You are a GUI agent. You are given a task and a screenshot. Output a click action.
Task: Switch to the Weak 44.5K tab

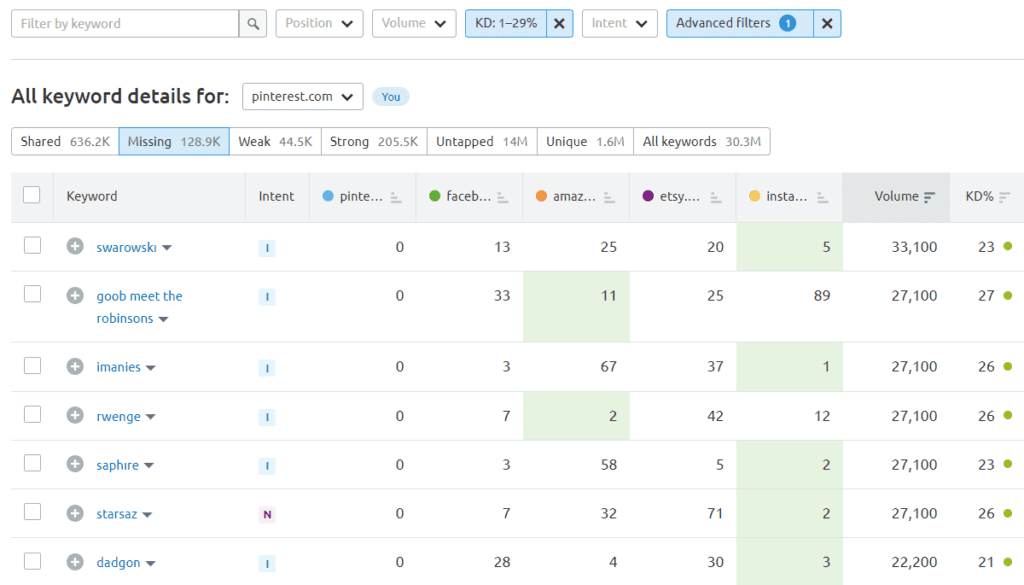point(275,142)
